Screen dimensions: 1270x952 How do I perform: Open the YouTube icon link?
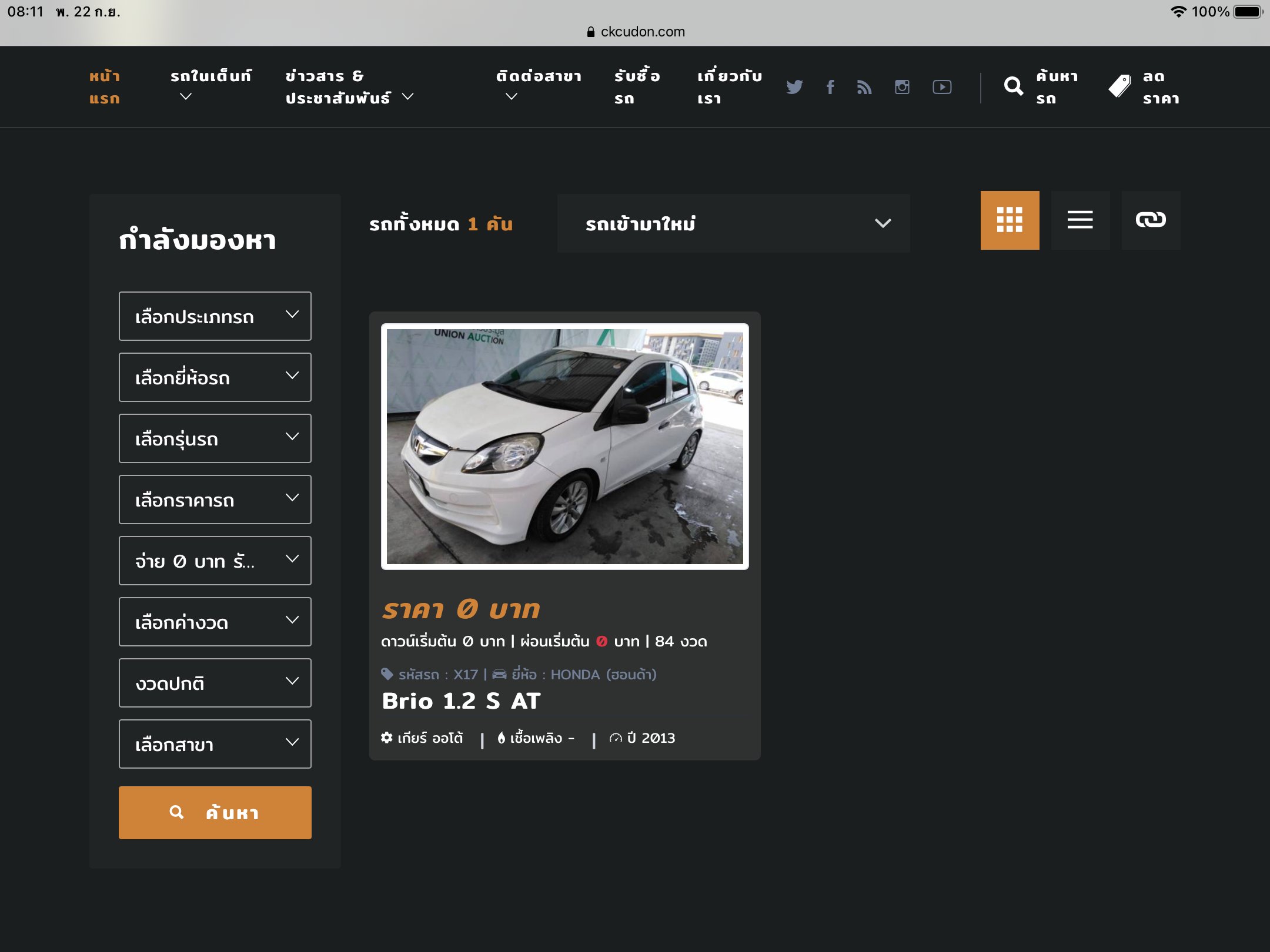coord(942,87)
